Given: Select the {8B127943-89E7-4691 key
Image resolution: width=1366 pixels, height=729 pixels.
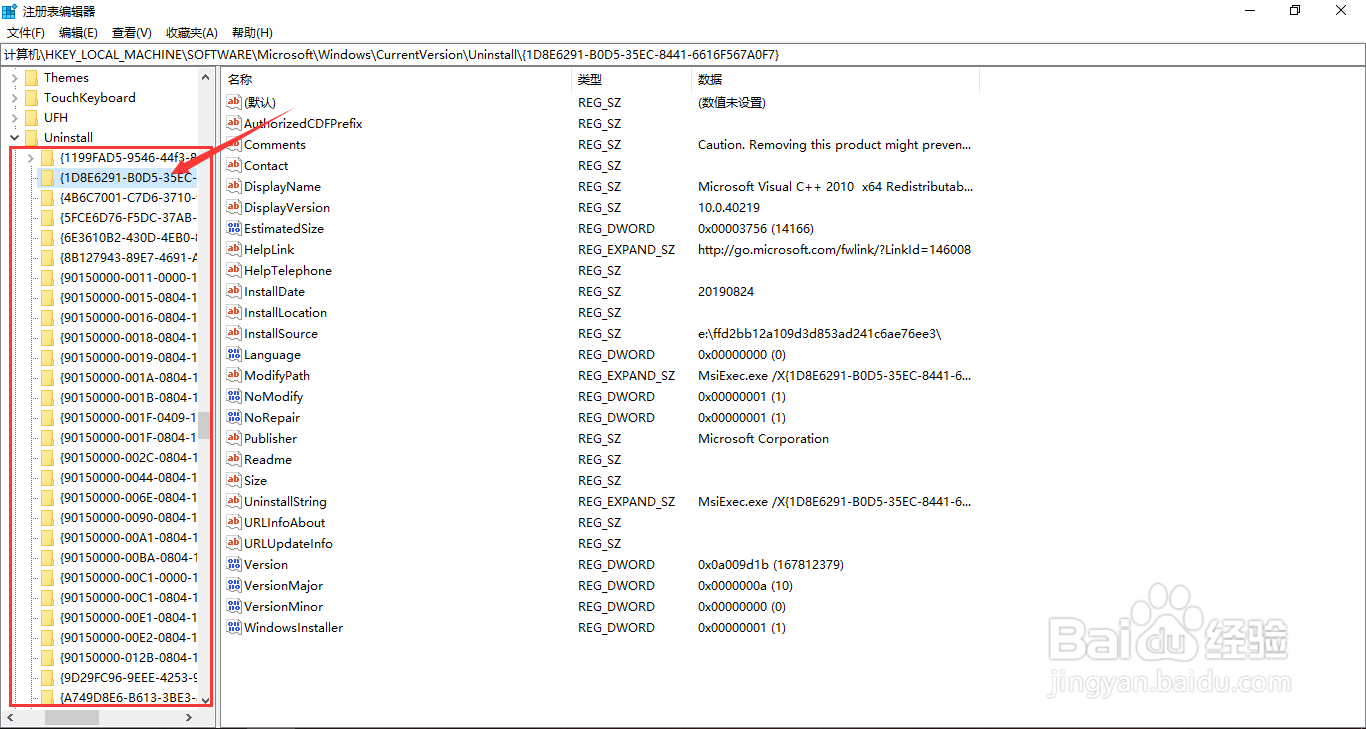Looking at the screenshot, I should [127, 257].
